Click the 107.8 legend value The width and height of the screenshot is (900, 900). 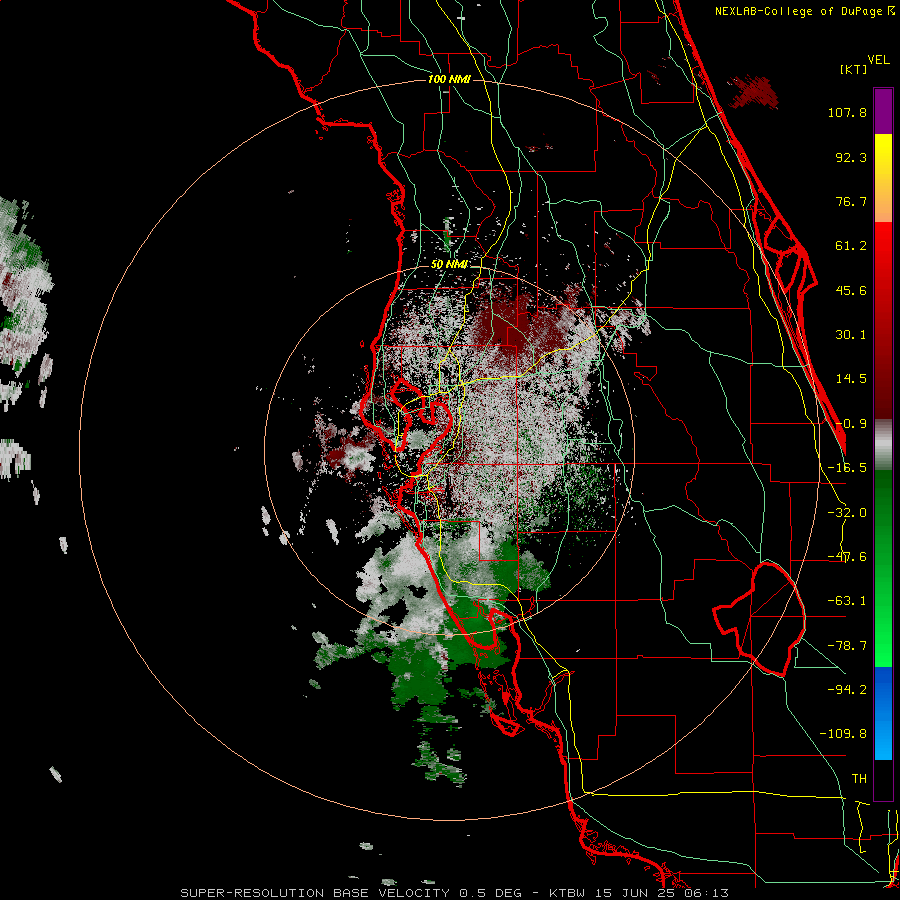coord(847,112)
